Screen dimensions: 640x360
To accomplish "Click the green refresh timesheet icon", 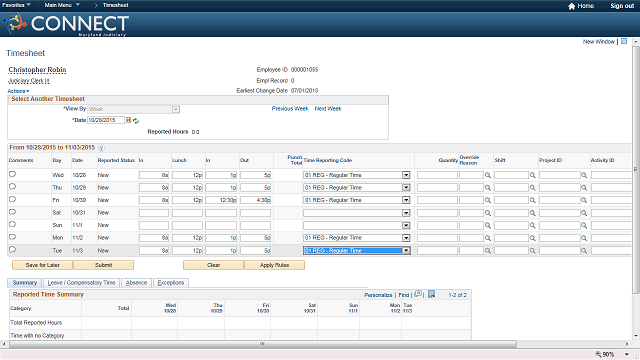I will (x=136, y=121).
